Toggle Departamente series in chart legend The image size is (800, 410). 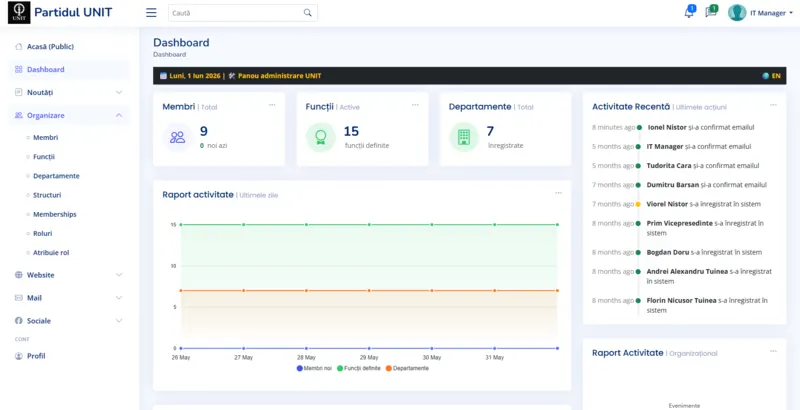click(407, 368)
